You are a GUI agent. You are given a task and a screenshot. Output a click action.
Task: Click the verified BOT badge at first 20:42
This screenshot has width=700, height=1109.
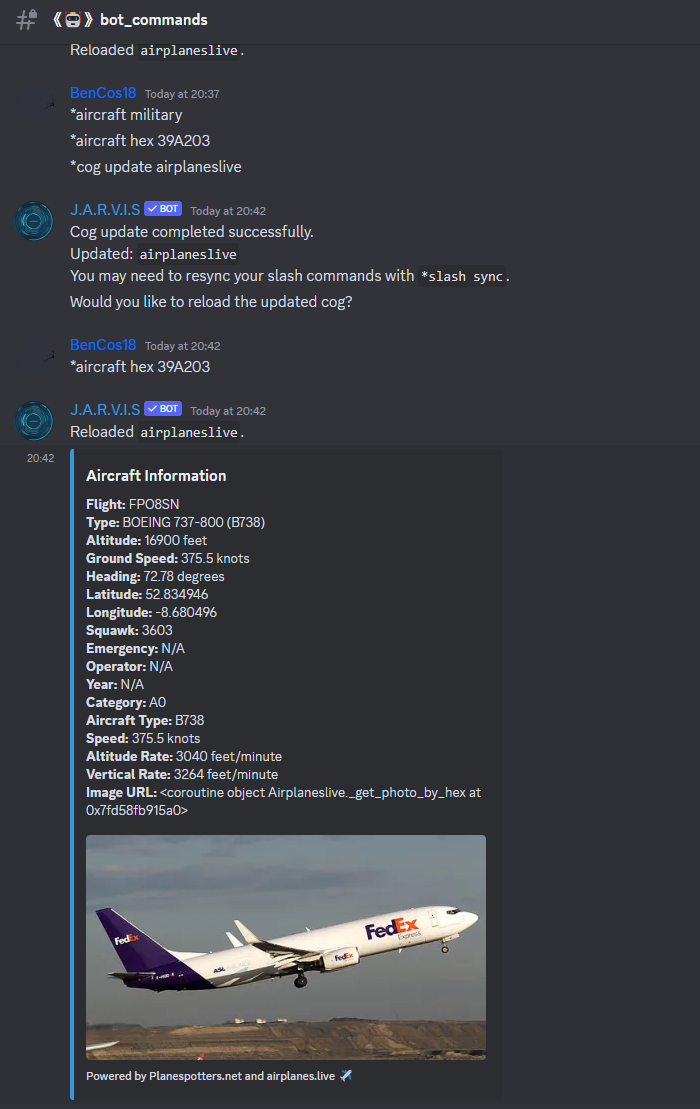point(163,209)
